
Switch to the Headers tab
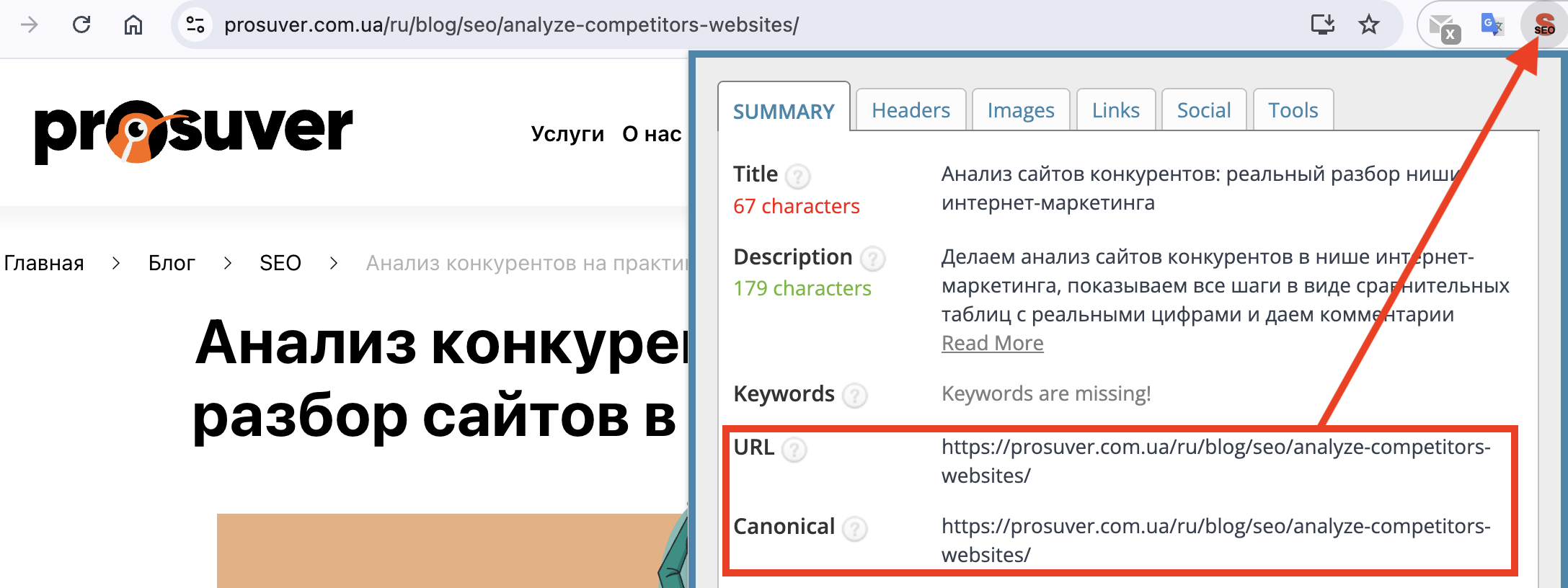pos(911,110)
